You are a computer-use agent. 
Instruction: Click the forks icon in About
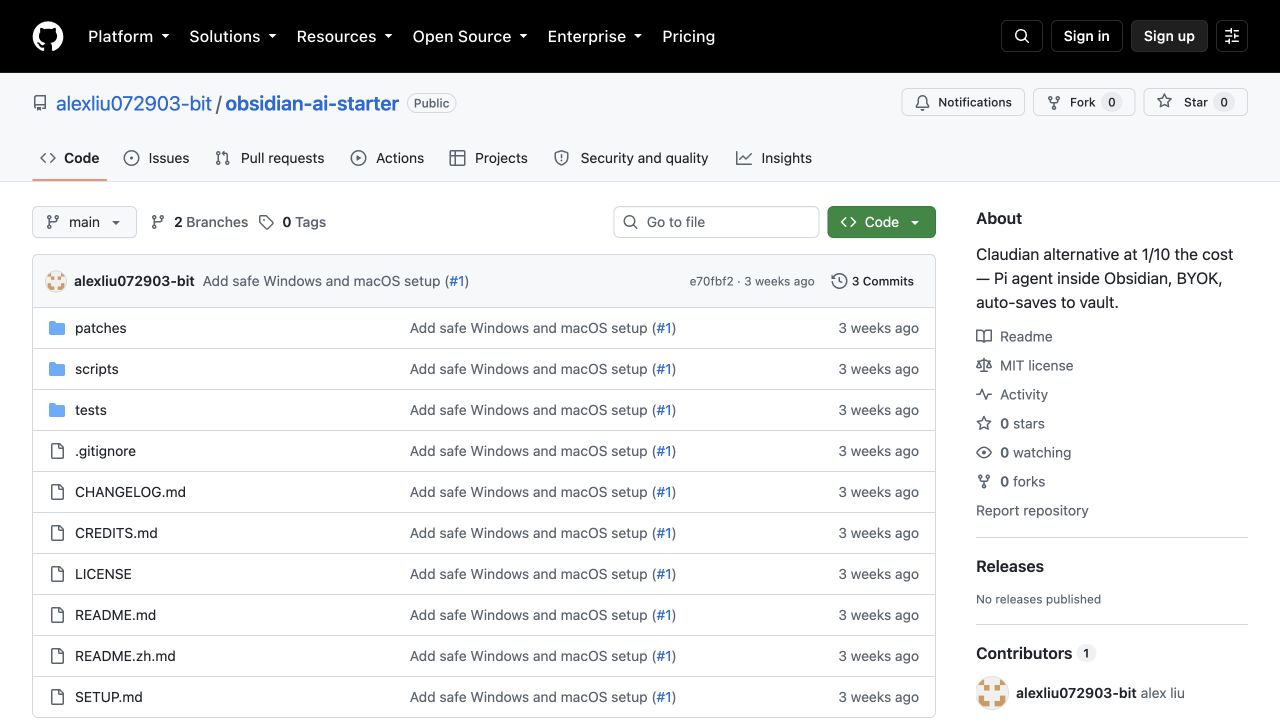click(984, 482)
